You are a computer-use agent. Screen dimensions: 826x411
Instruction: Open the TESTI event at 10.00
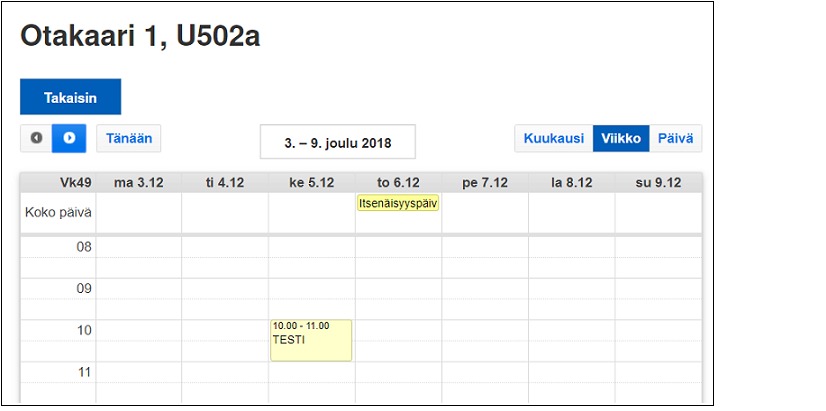tap(311, 340)
